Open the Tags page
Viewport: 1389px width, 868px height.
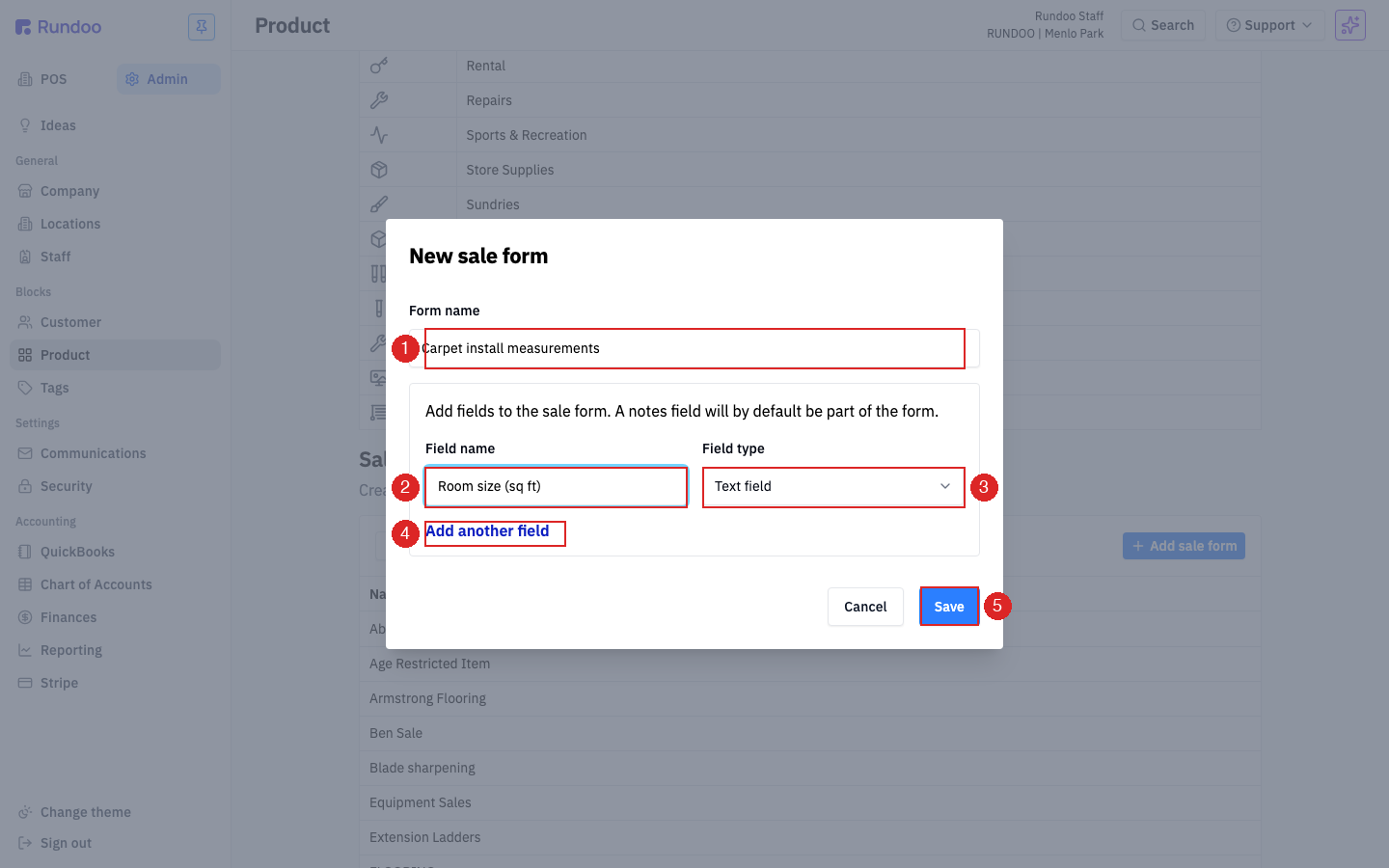(115, 388)
